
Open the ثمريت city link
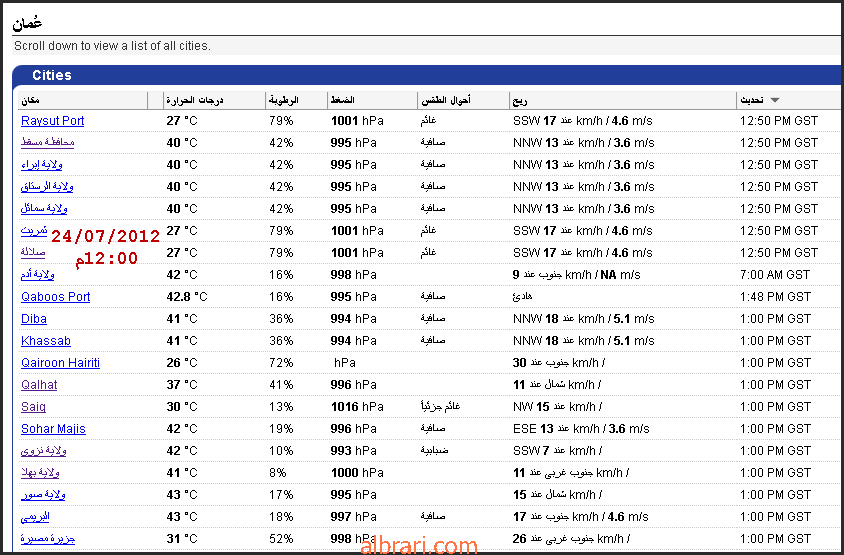[x=34, y=231]
